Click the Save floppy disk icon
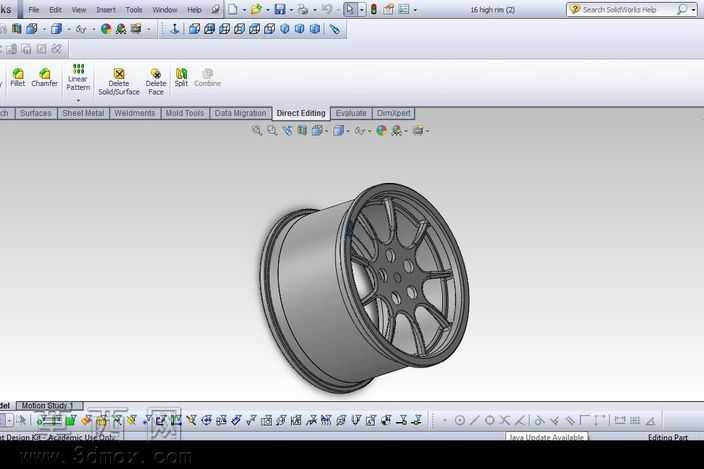 click(280, 9)
